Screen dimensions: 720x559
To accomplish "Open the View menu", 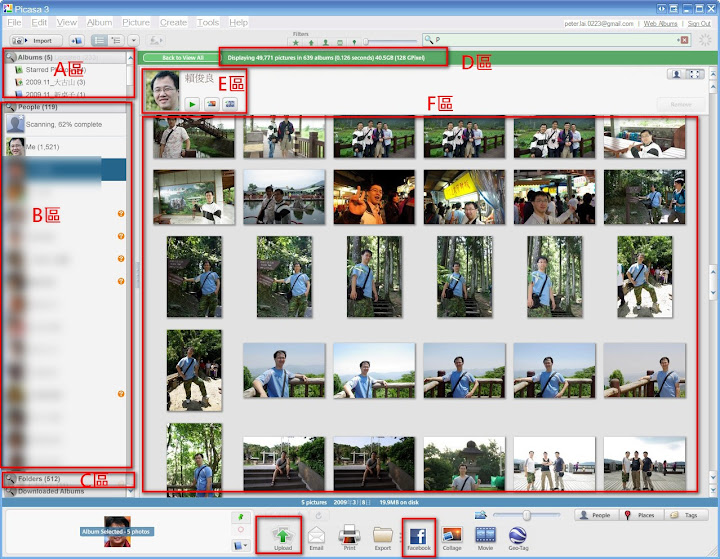I will (67, 22).
